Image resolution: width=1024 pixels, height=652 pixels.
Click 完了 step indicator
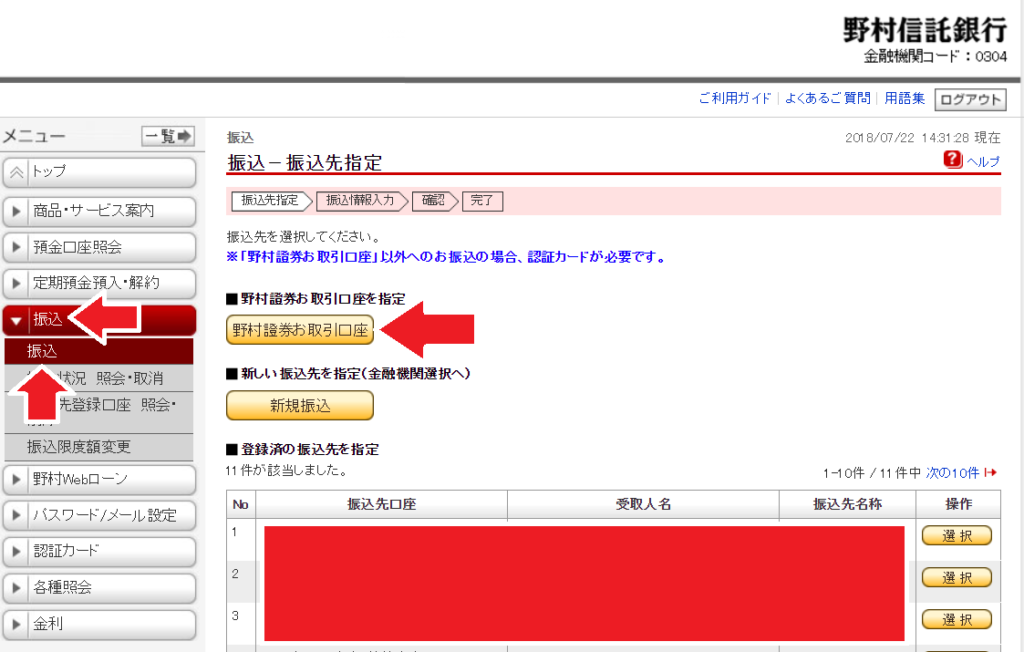(482, 201)
